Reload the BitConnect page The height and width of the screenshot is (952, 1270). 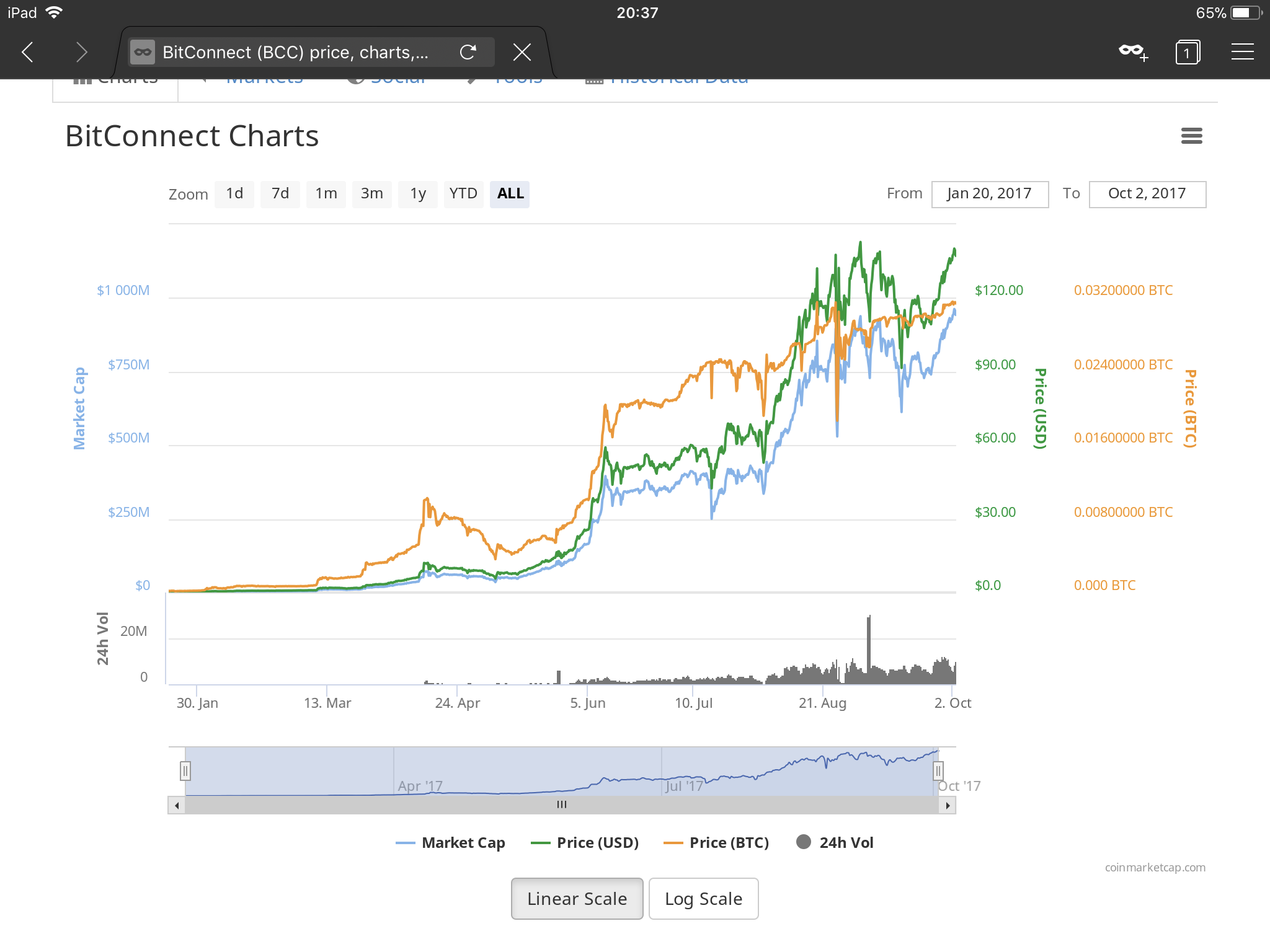coord(468,52)
